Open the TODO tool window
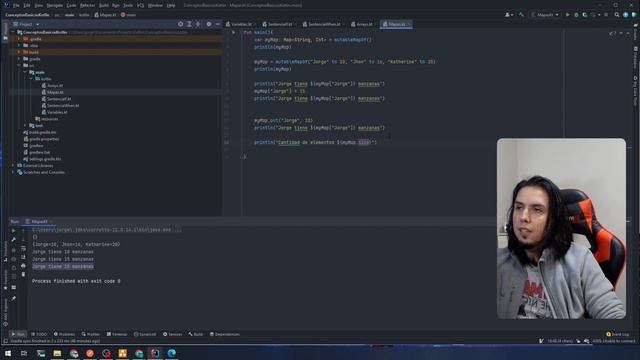Screen dimensions: 640x360 (x=39, y=334)
